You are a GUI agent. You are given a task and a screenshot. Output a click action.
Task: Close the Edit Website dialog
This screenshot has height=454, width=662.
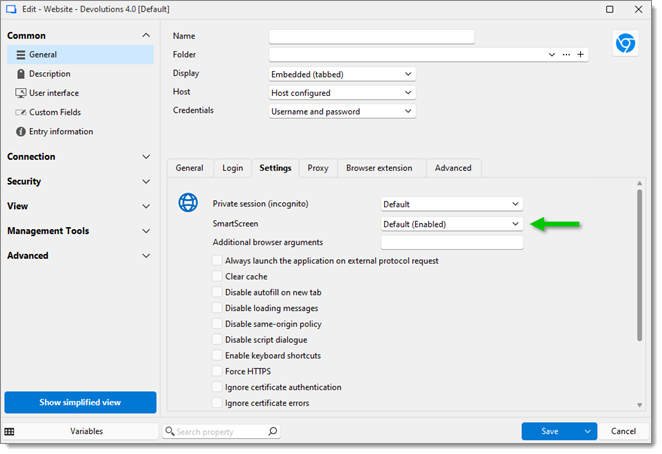point(638,9)
